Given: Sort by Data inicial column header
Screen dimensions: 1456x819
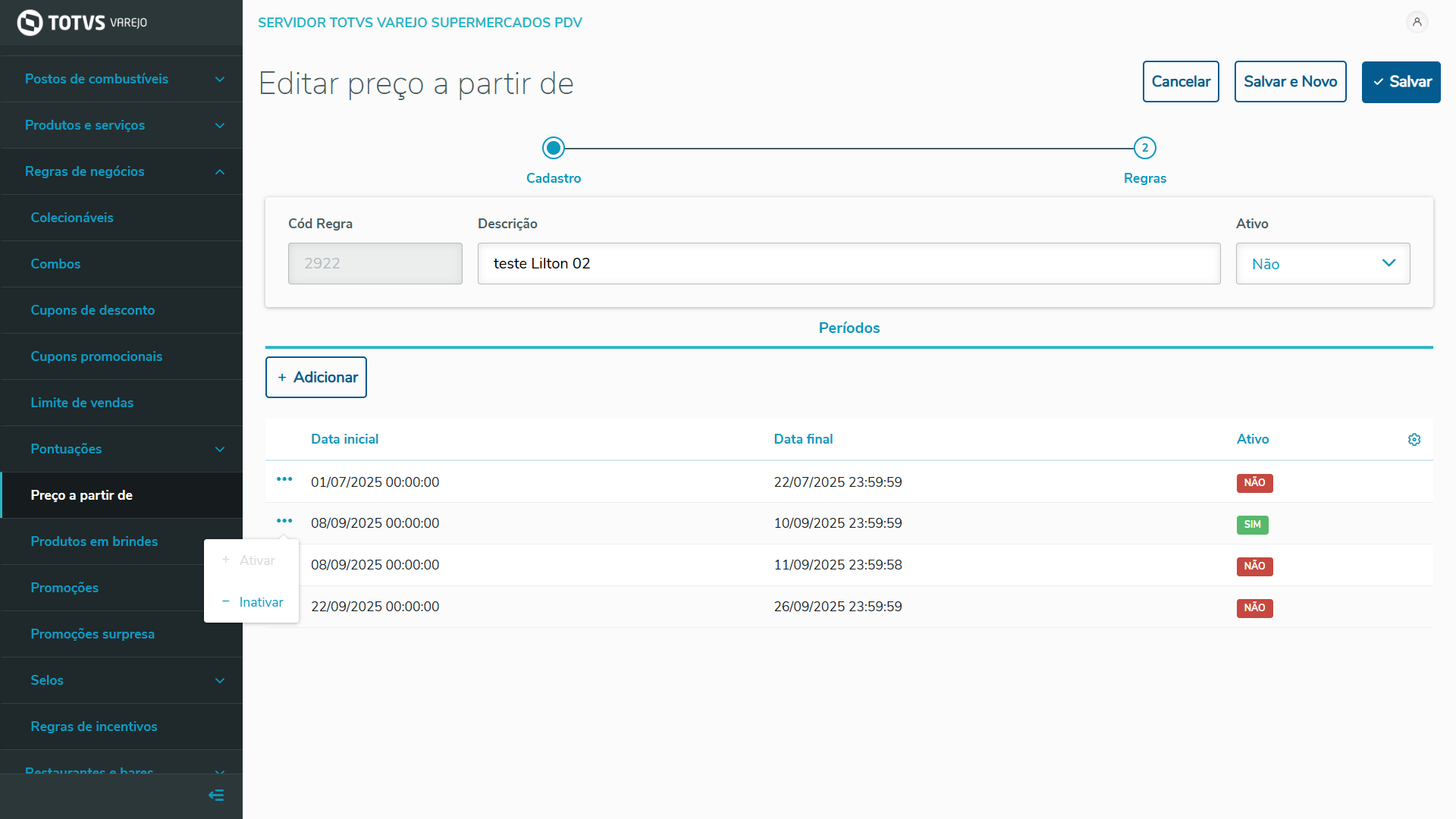Looking at the screenshot, I should coord(344,439).
